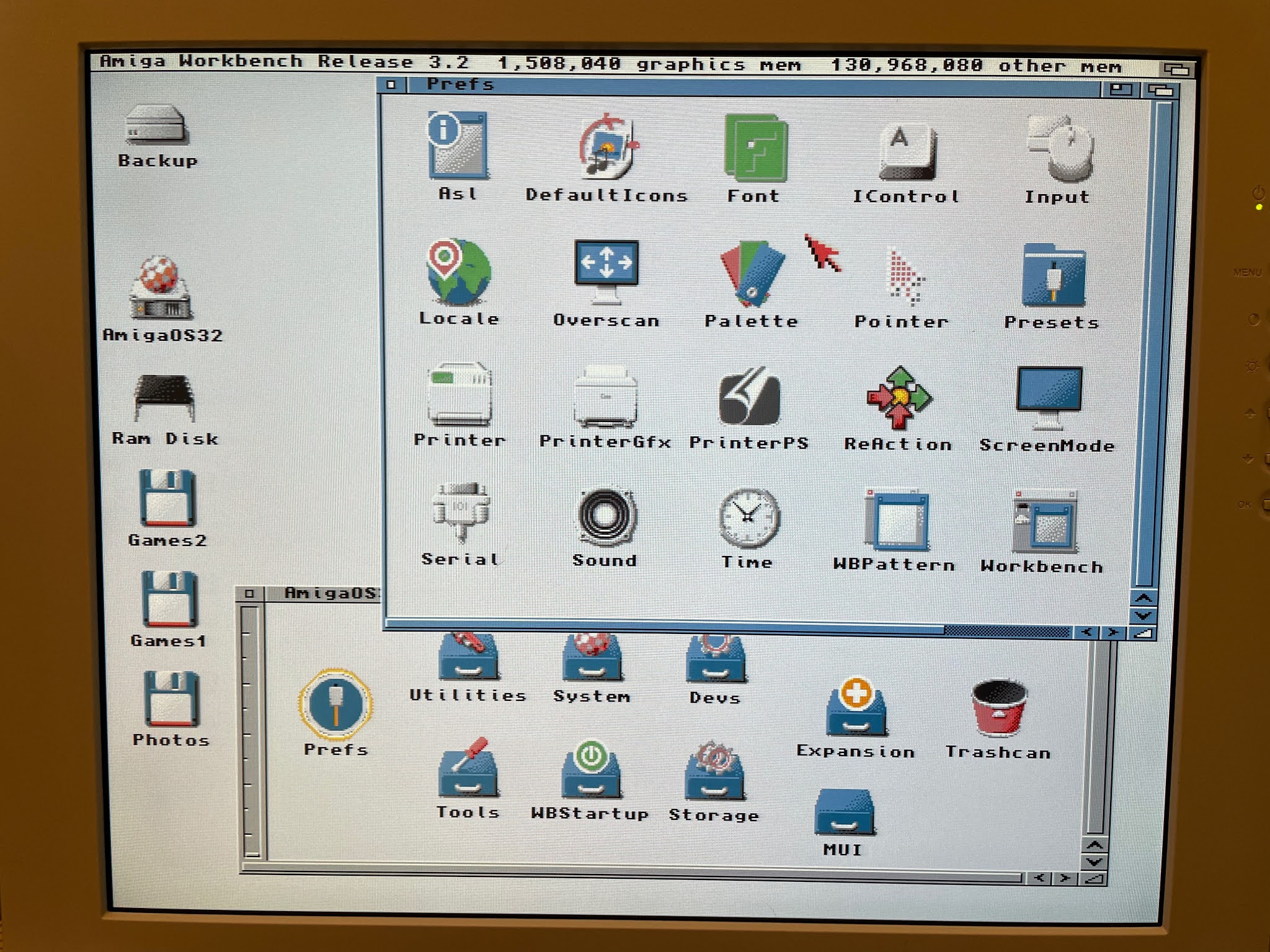Click the AmigaOS32 window left scroll arrow

click(1039, 878)
